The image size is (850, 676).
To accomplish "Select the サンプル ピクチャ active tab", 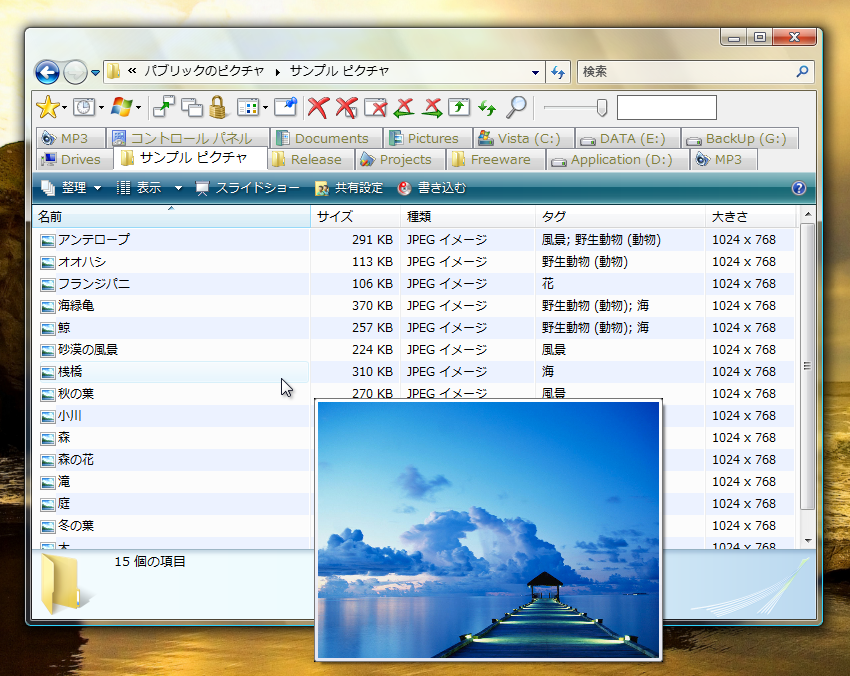I will (190, 158).
